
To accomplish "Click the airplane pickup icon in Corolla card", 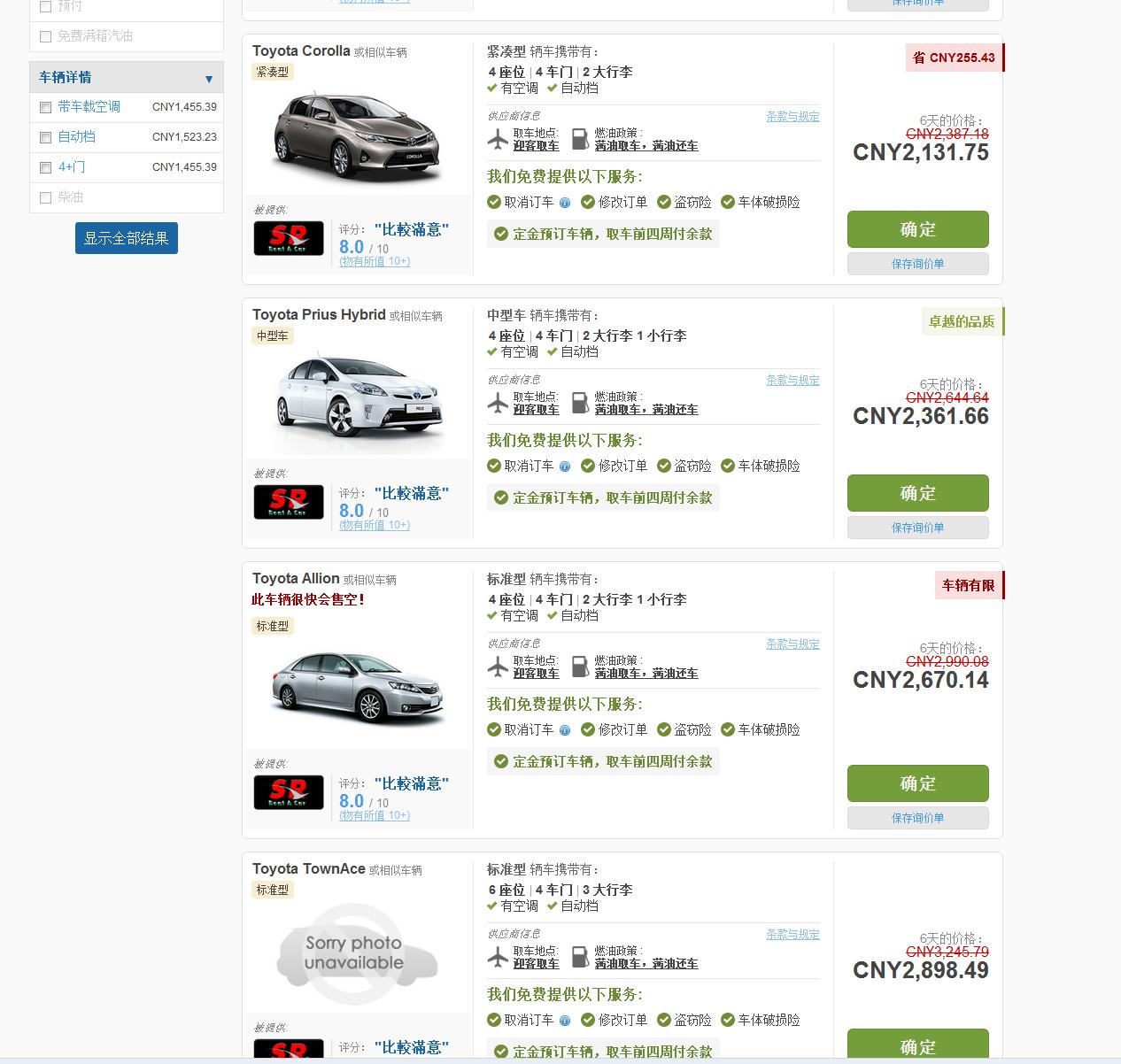I will (x=499, y=139).
